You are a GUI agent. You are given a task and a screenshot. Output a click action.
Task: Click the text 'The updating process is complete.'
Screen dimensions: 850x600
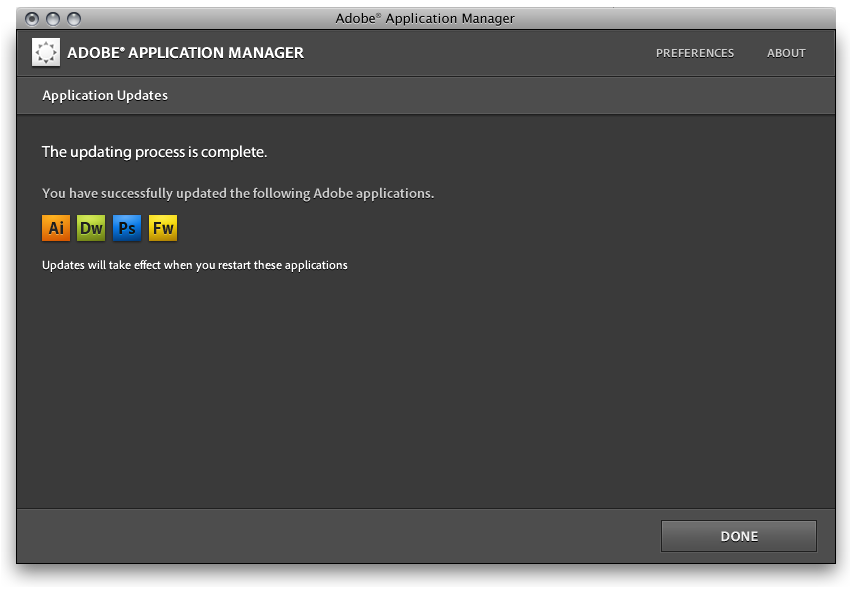(x=154, y=152)
